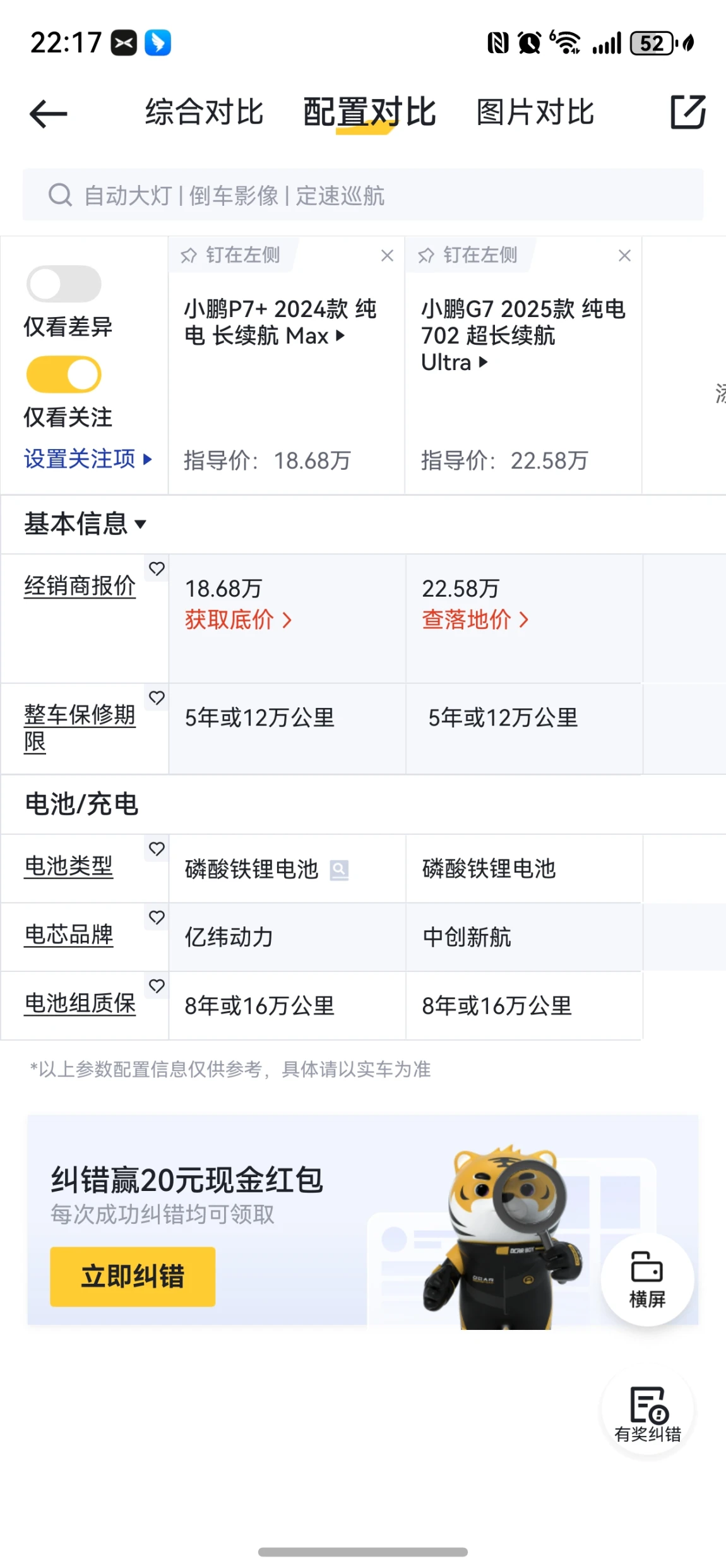Disable the 仅看关注 switch
Viewport: 726px width, 1568px height.
click(x=64, y=374)
